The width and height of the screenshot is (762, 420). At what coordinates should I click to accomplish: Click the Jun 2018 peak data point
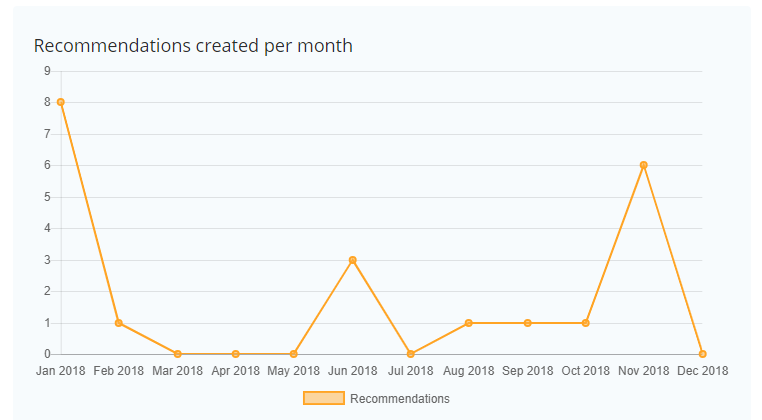(352, 260)
